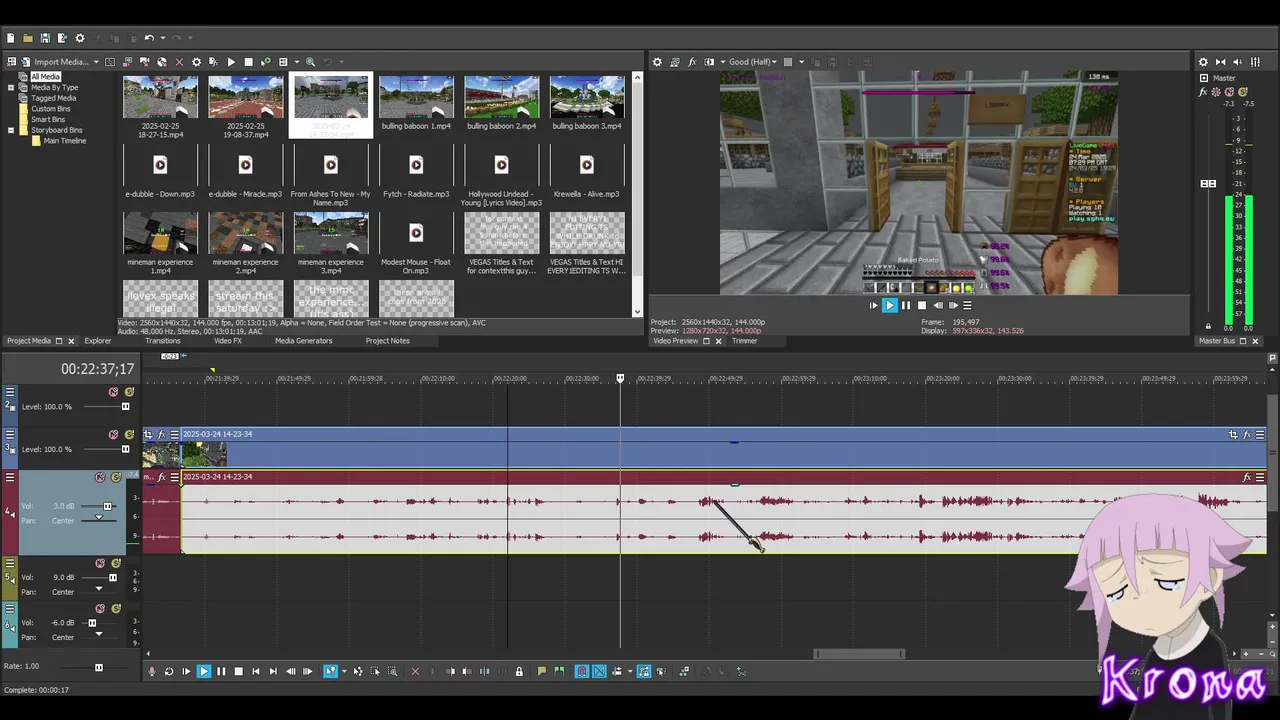Go to start of the timeline
This screenshot has height=720, width=1280.
pyautogui.click(x=256, y=671)
